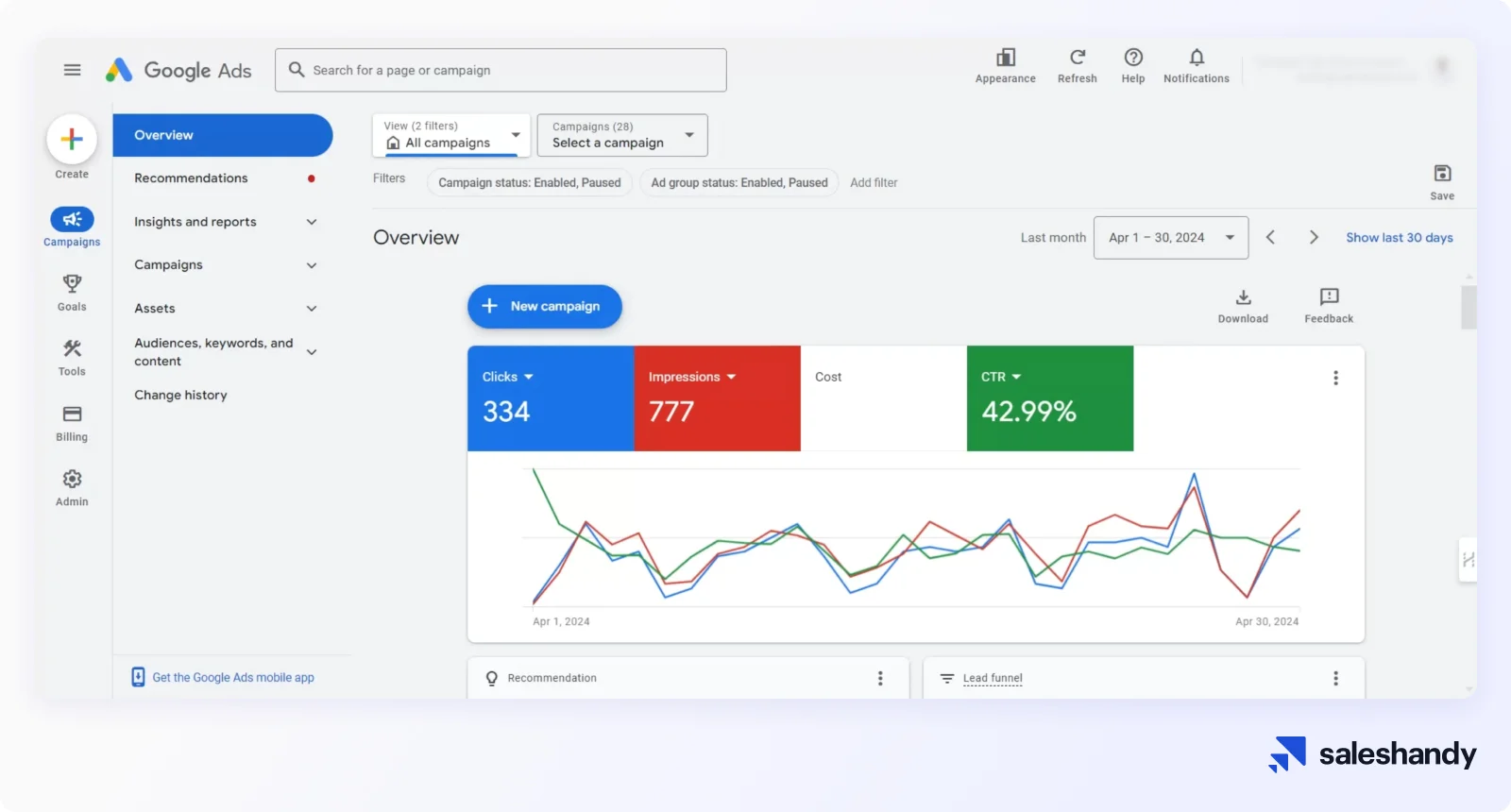This screenshot has width=1511, height=812.
Task: Select Recommendations in side menu
Action: pyautogui.click(x=191, y=178)
